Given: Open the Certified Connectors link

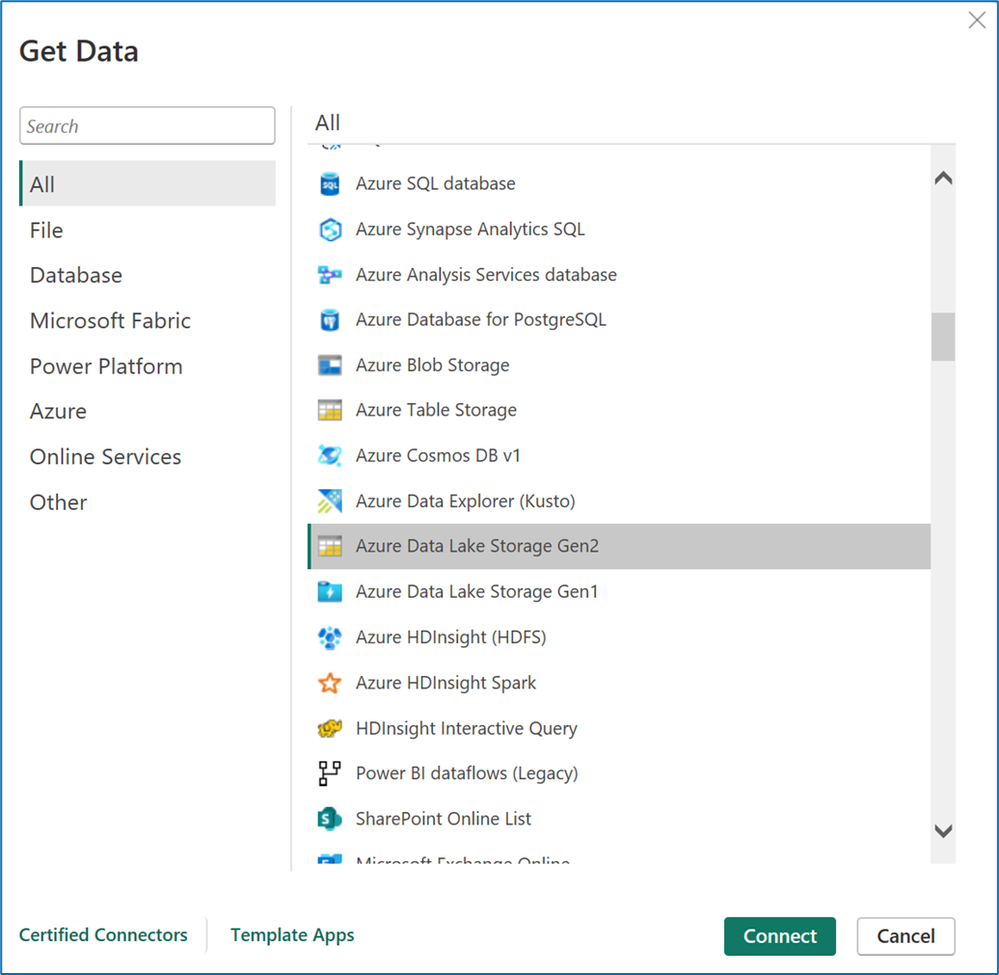Looking at the screenshot, I should click(x=103, y=935).
